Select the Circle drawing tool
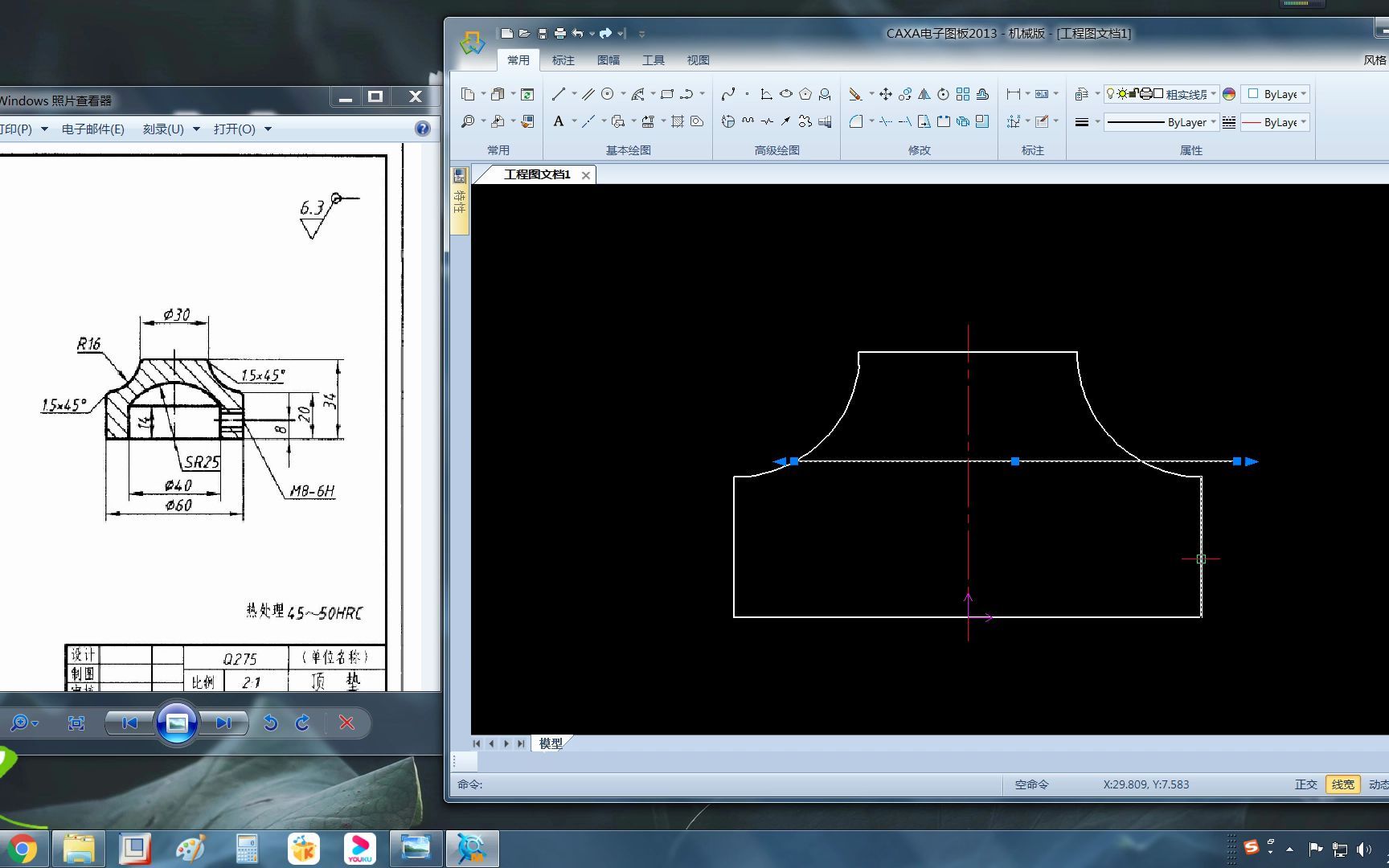1389x868 pixels. (608, 94)
